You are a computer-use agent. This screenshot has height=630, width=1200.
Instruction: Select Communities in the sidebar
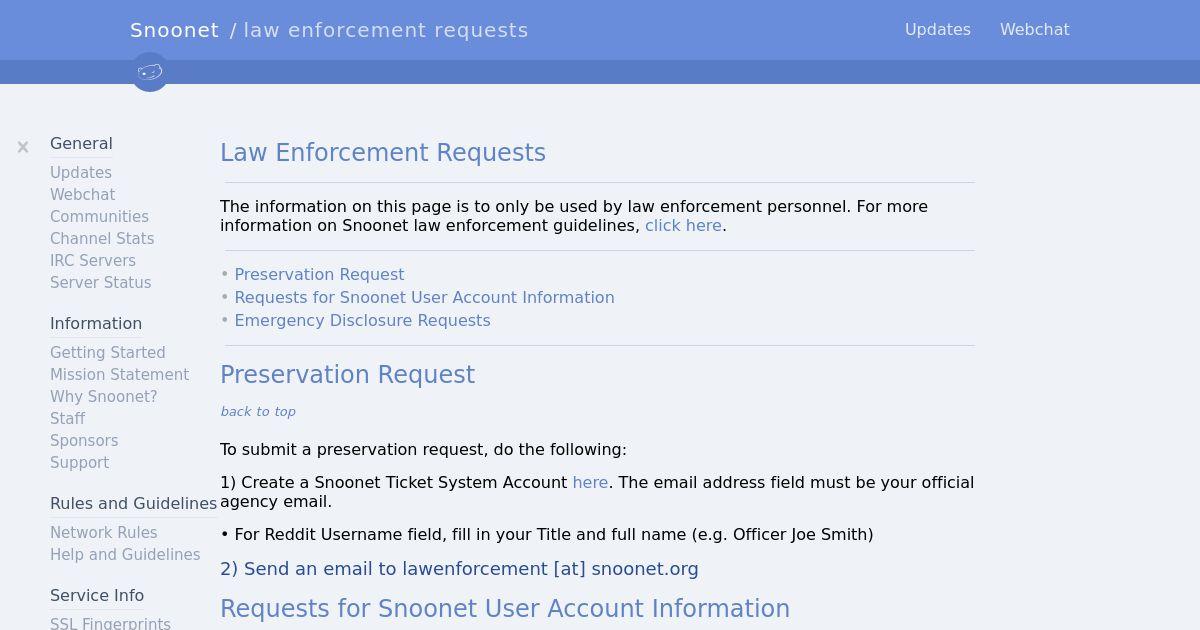coord(99,217)
